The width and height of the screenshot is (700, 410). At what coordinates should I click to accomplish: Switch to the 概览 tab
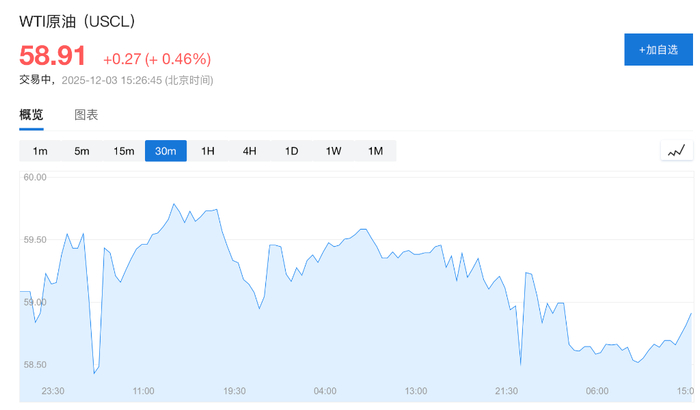32,115
